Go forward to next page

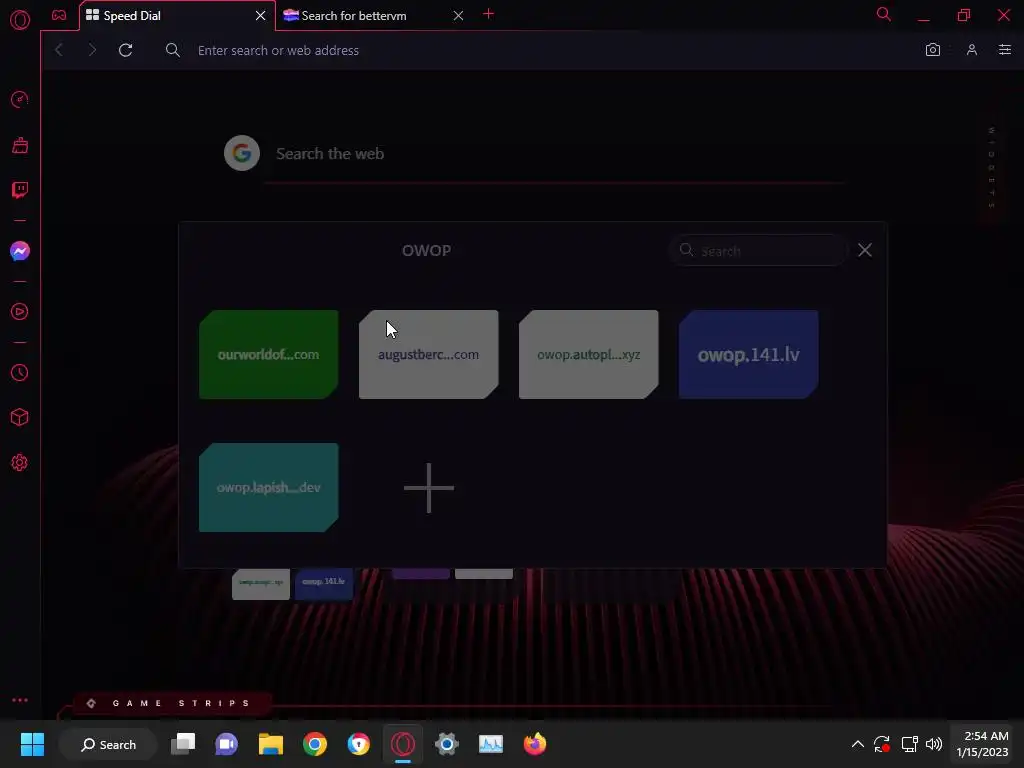click(92, 50)
